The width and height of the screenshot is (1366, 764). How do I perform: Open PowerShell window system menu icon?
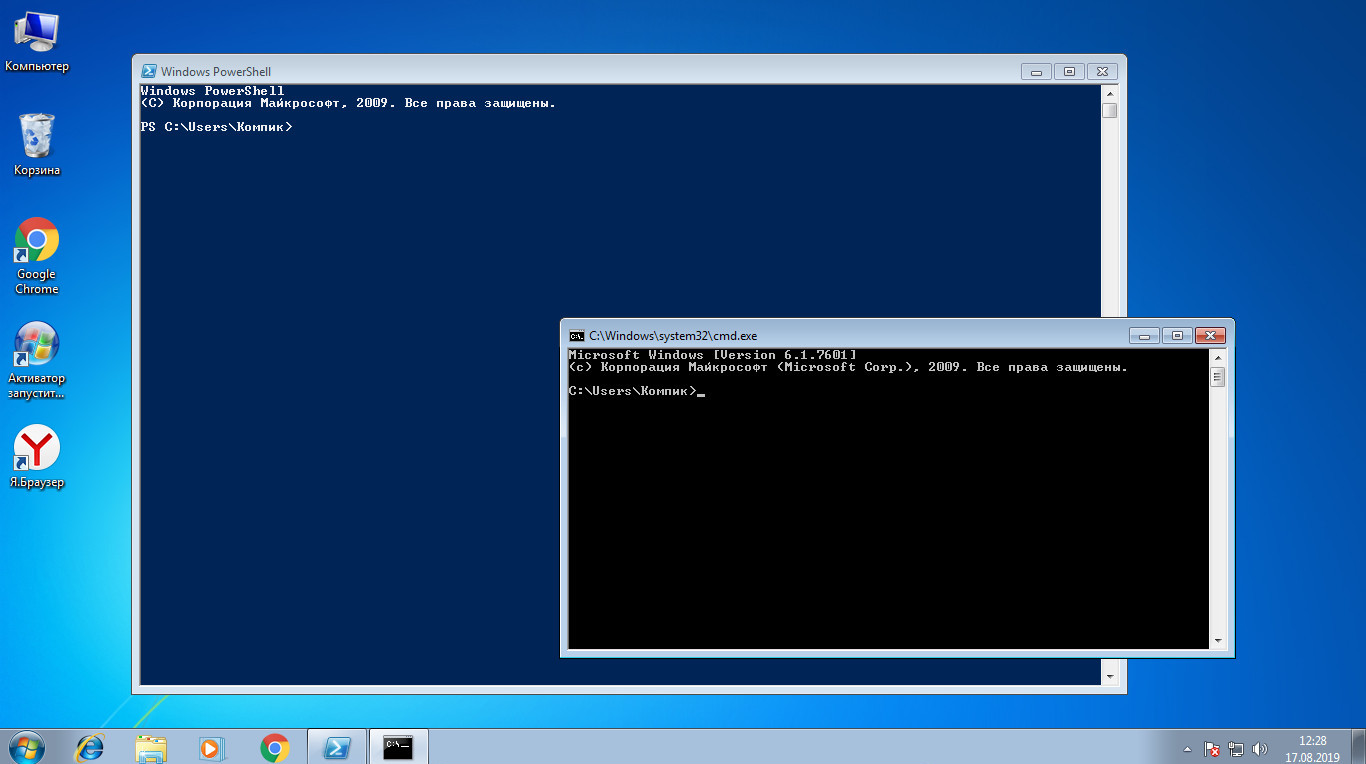(x=149, y=71)
